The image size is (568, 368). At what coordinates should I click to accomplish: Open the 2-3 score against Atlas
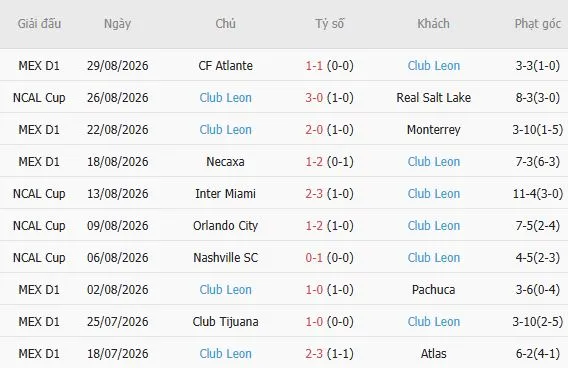[x=314, y=354]
